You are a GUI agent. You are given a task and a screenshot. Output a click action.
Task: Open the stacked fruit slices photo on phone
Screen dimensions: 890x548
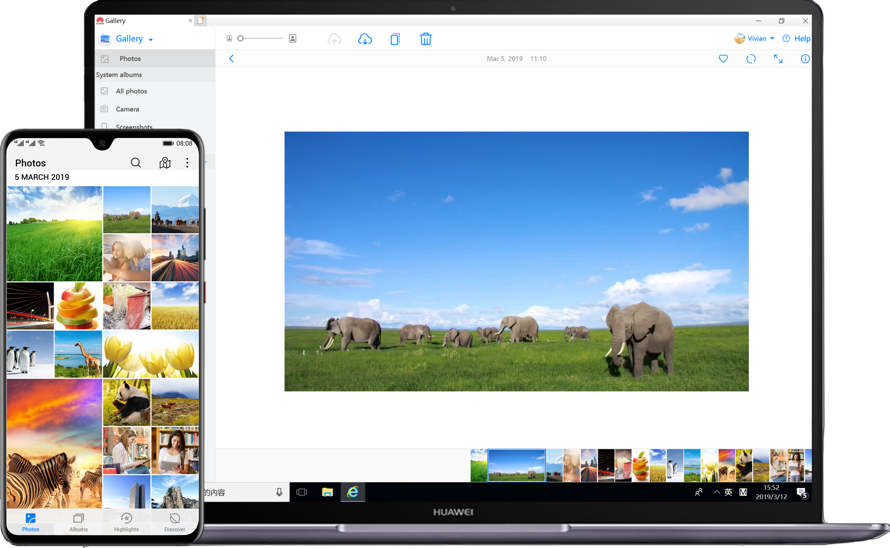[x=78, y=306]
